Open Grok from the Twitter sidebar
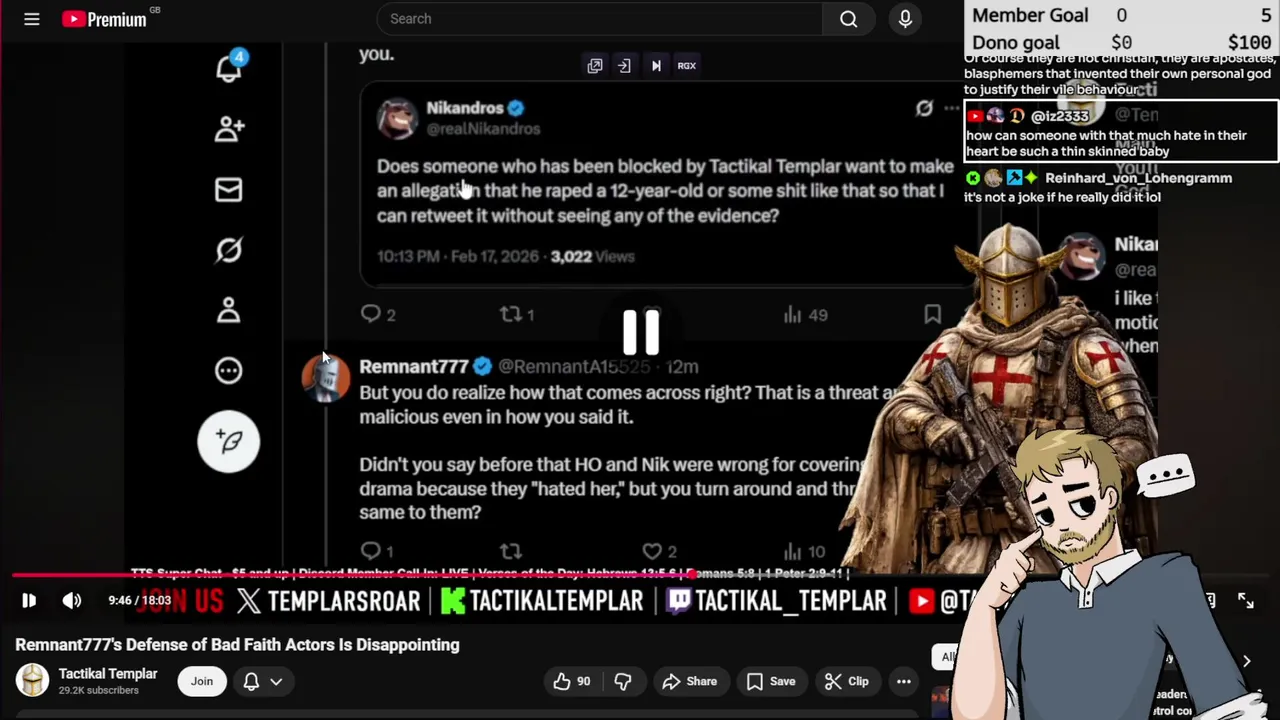Viewport: 1280px width, 720px height. [229, 250]
